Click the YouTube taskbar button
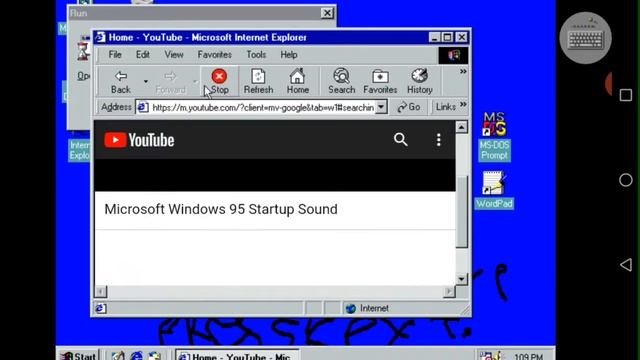This screenshot has width=640, height=360. pyautogui.click(x=238, y=355)
